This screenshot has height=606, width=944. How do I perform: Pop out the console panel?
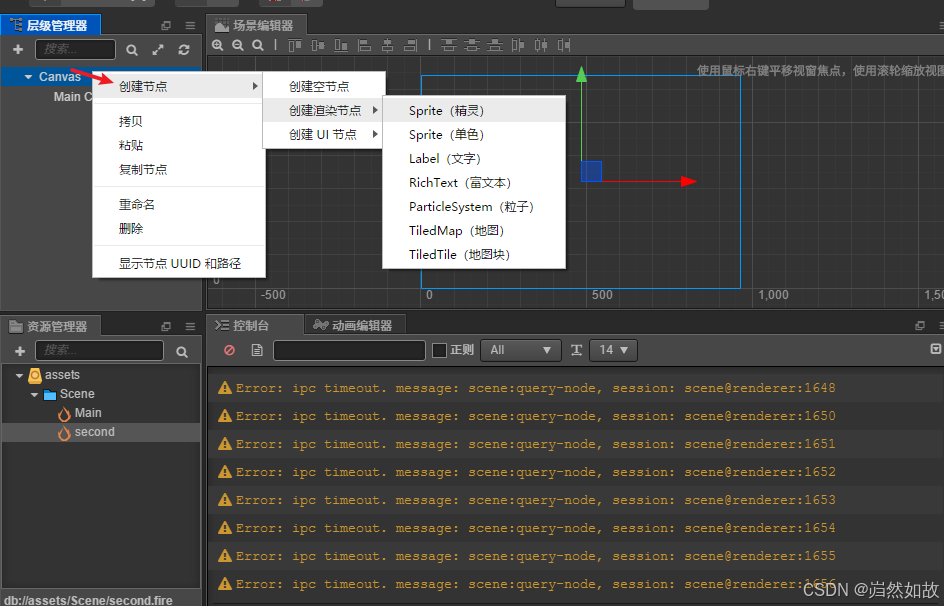pos(920,326)
